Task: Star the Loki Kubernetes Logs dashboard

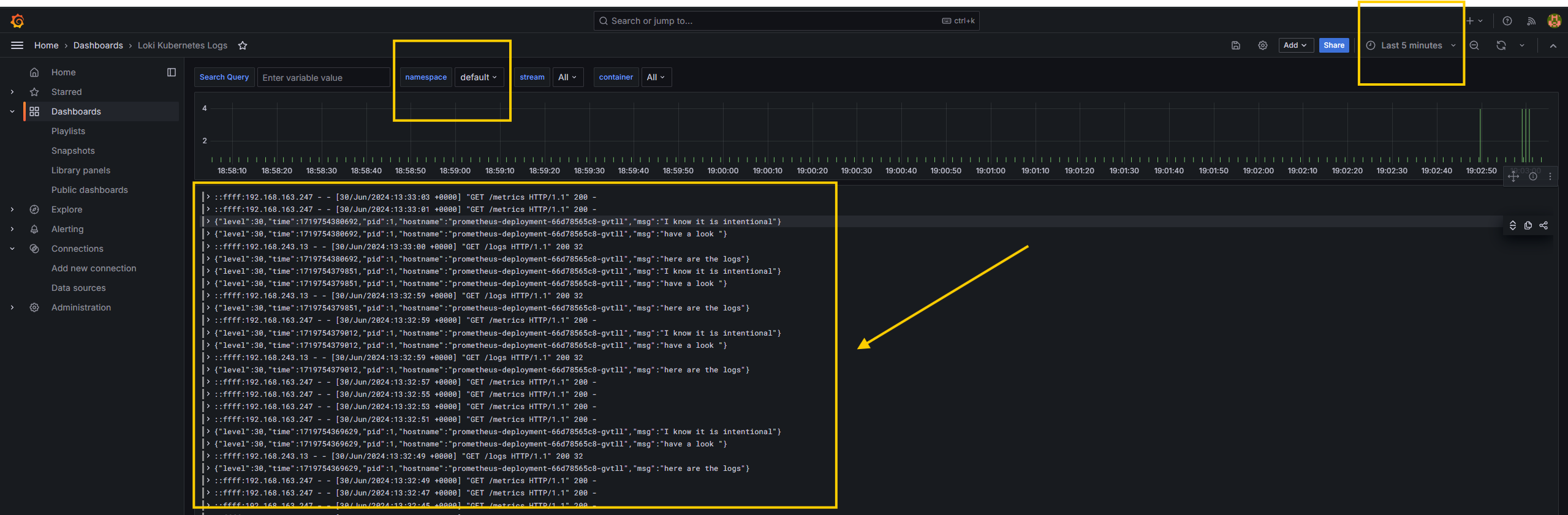Action: tap(243, 45)
